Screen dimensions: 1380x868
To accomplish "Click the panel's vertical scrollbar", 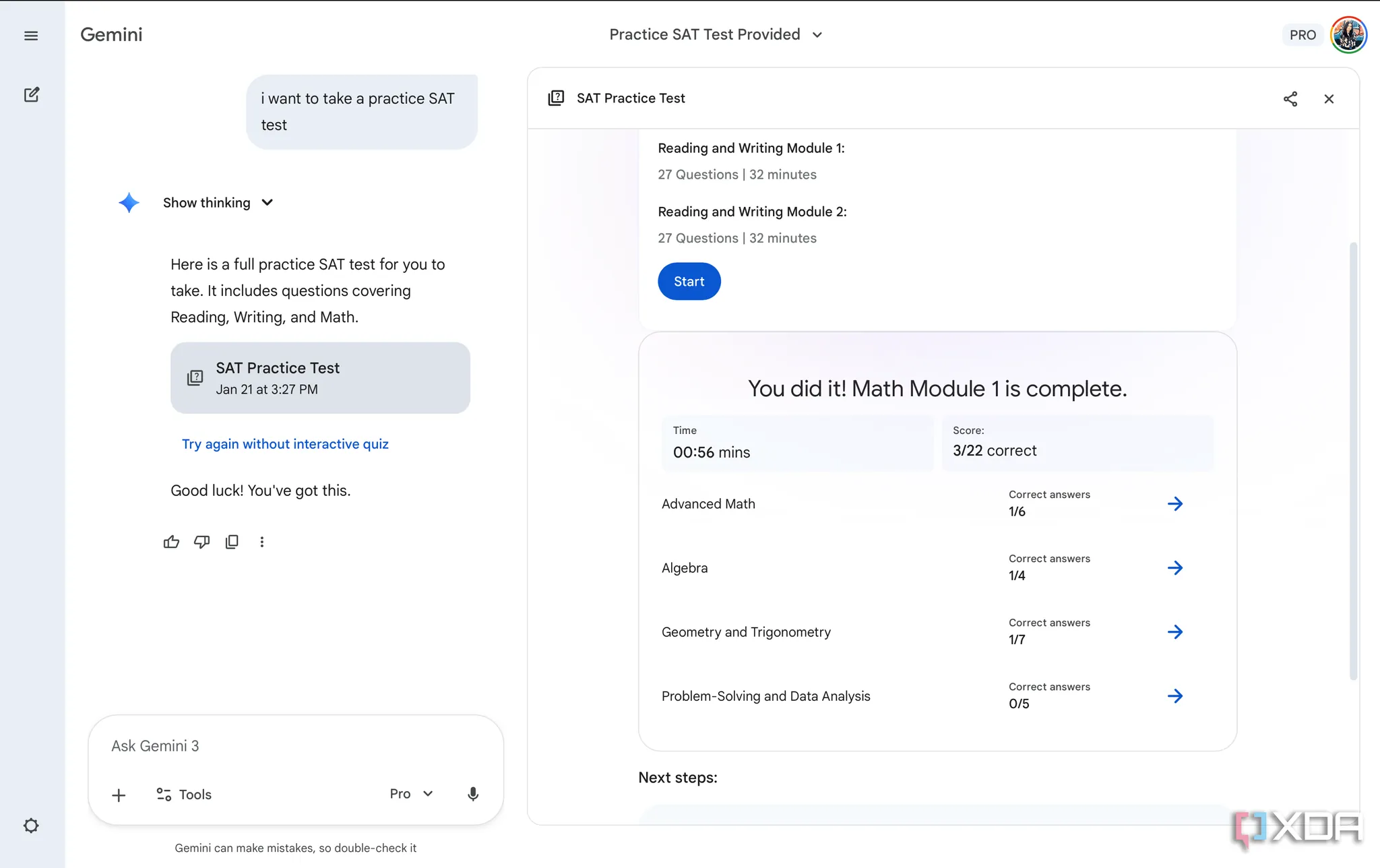I will point(1353,461).
